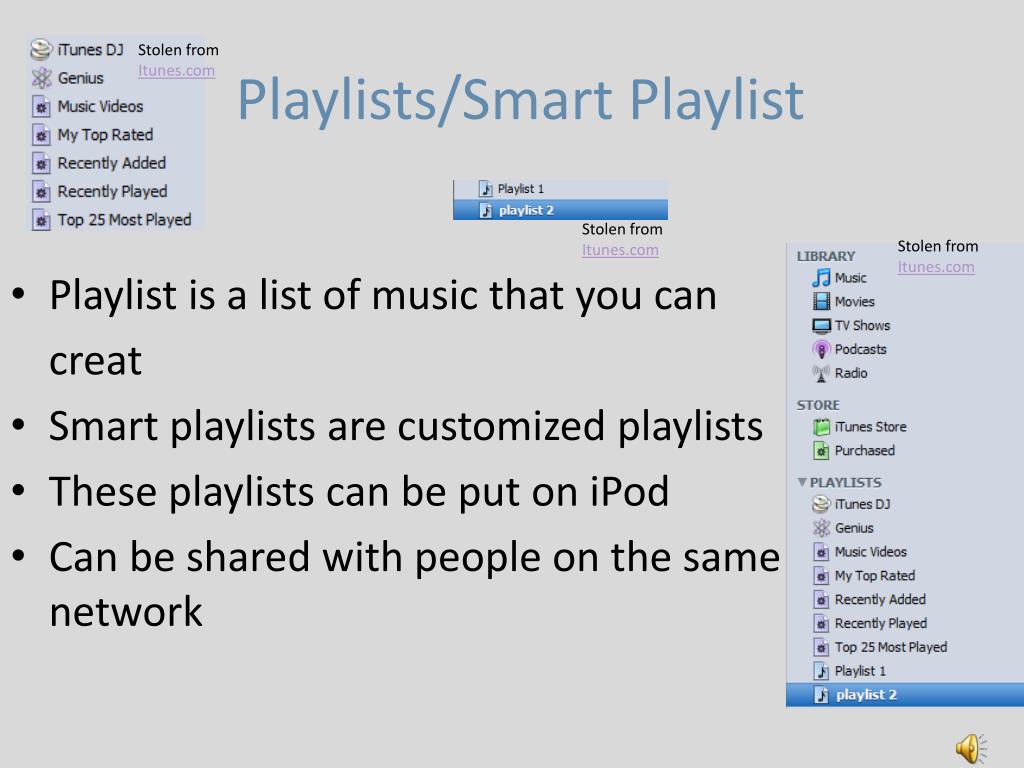The width and height of the screenshot is (1024, 768).
Task: Select Recently Played under PLAYLISTS in the sidebar
Action: (x=880, y=624)
